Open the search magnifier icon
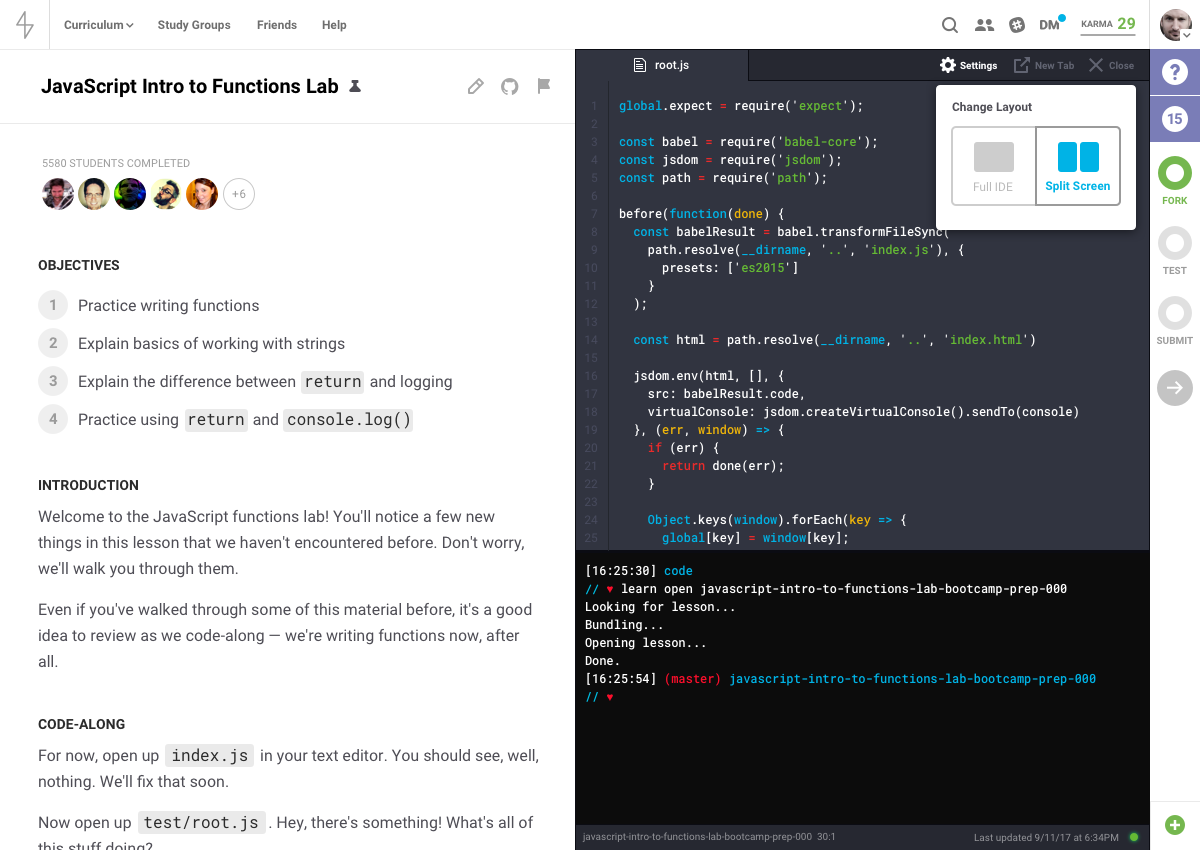The image size is (1200, 850). pyautogui.click(x=950, y=25)
